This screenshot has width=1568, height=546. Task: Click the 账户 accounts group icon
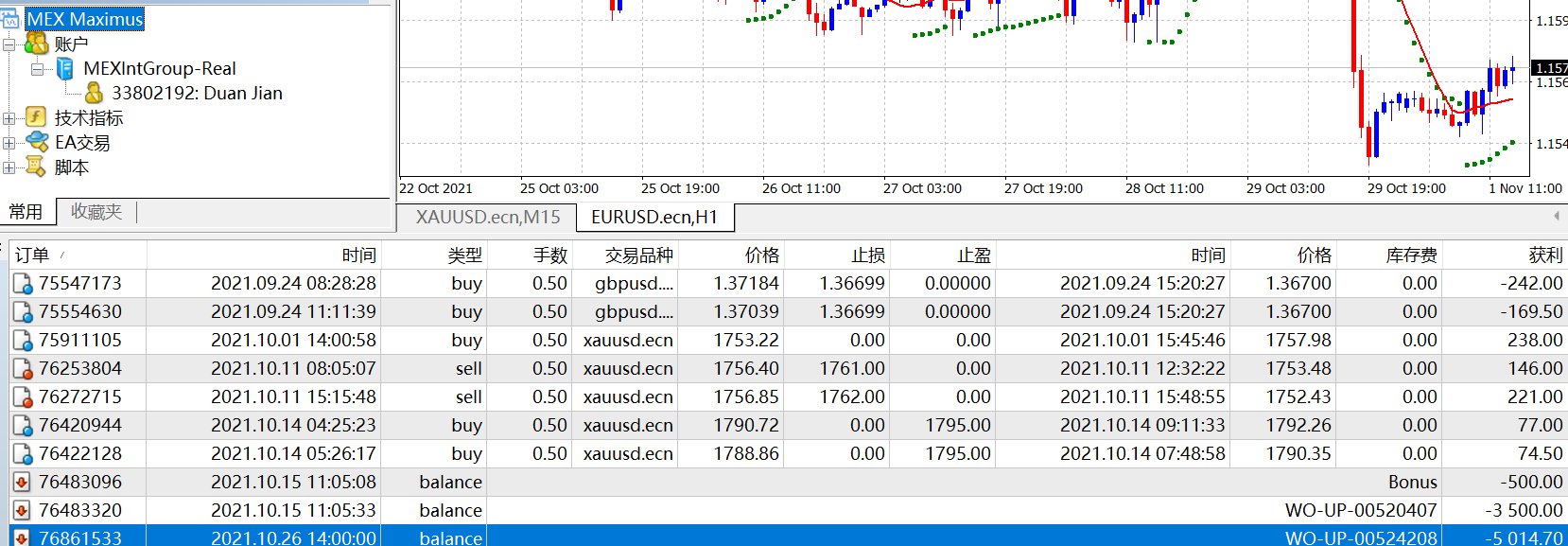click(x=36, y=44)
